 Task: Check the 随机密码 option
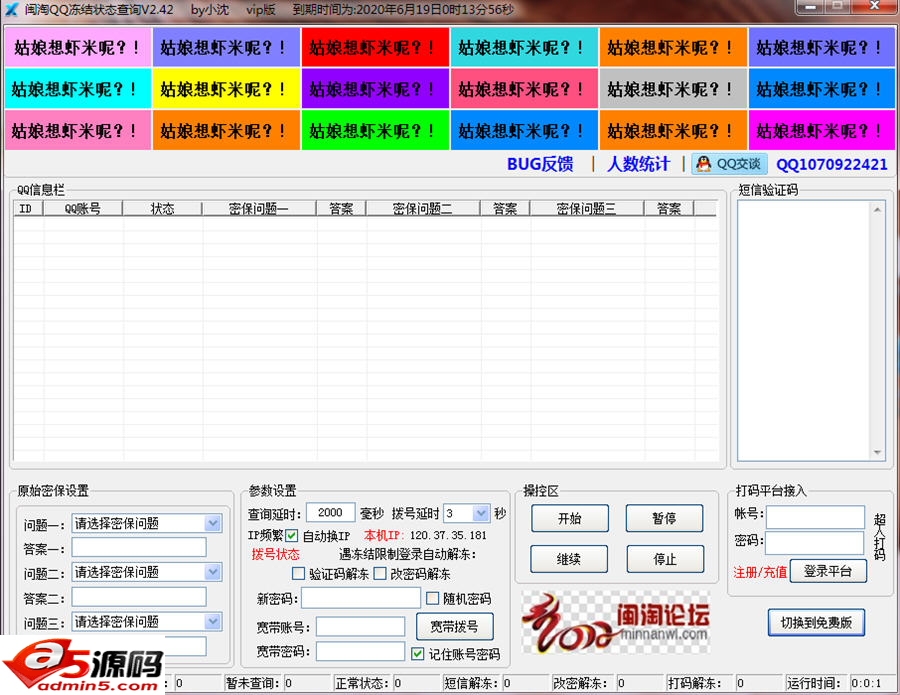[x=433, y=598]
